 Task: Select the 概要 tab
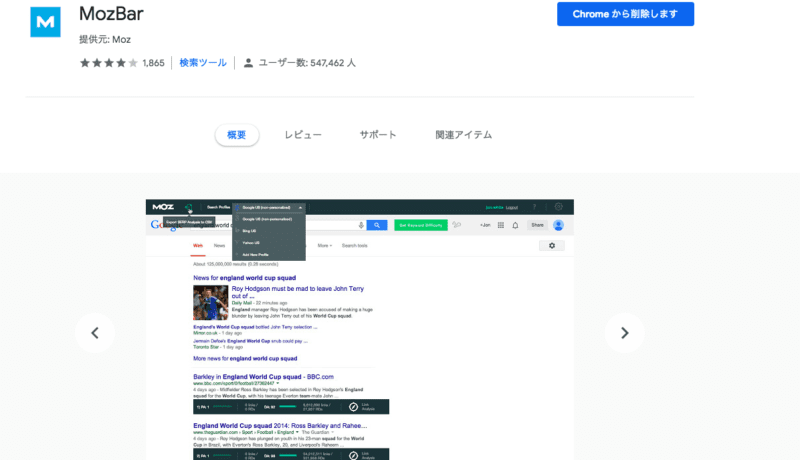pyautogui.click(x=237, y=135)
